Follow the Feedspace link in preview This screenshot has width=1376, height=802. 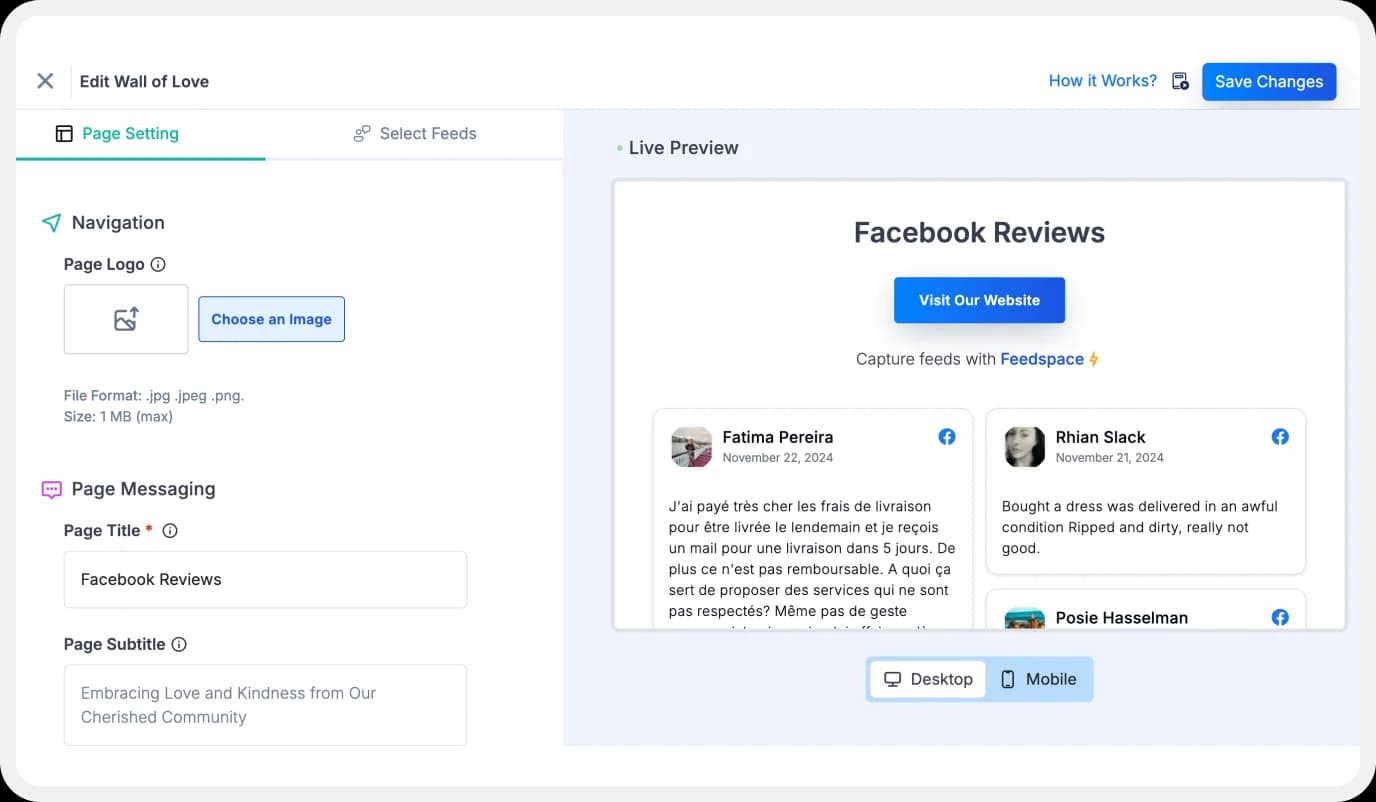1042,359
